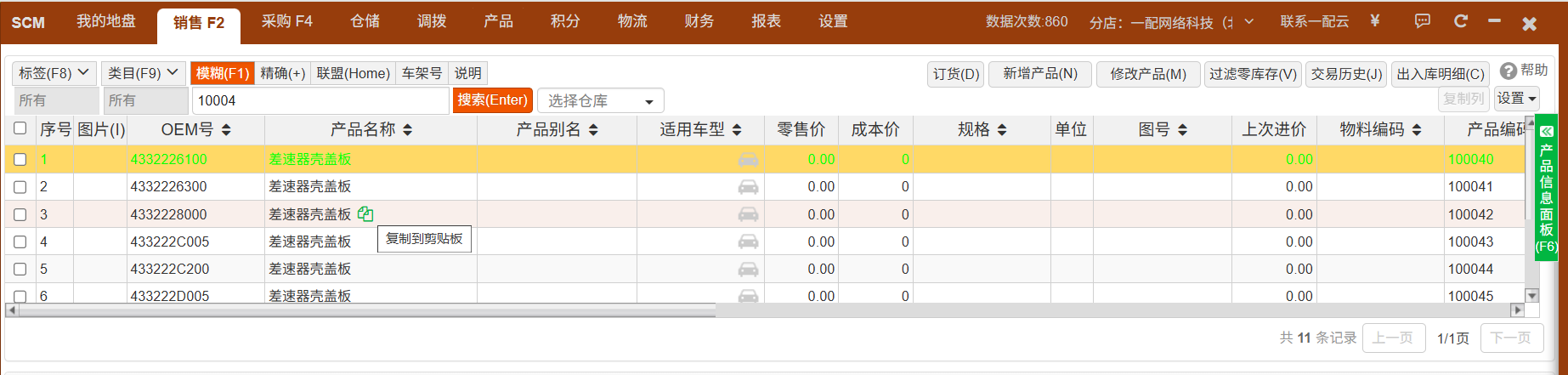Check the checkbox for row 4
Image resolution: width=1568 pixels, height=375 pixels.
point(20,242)
